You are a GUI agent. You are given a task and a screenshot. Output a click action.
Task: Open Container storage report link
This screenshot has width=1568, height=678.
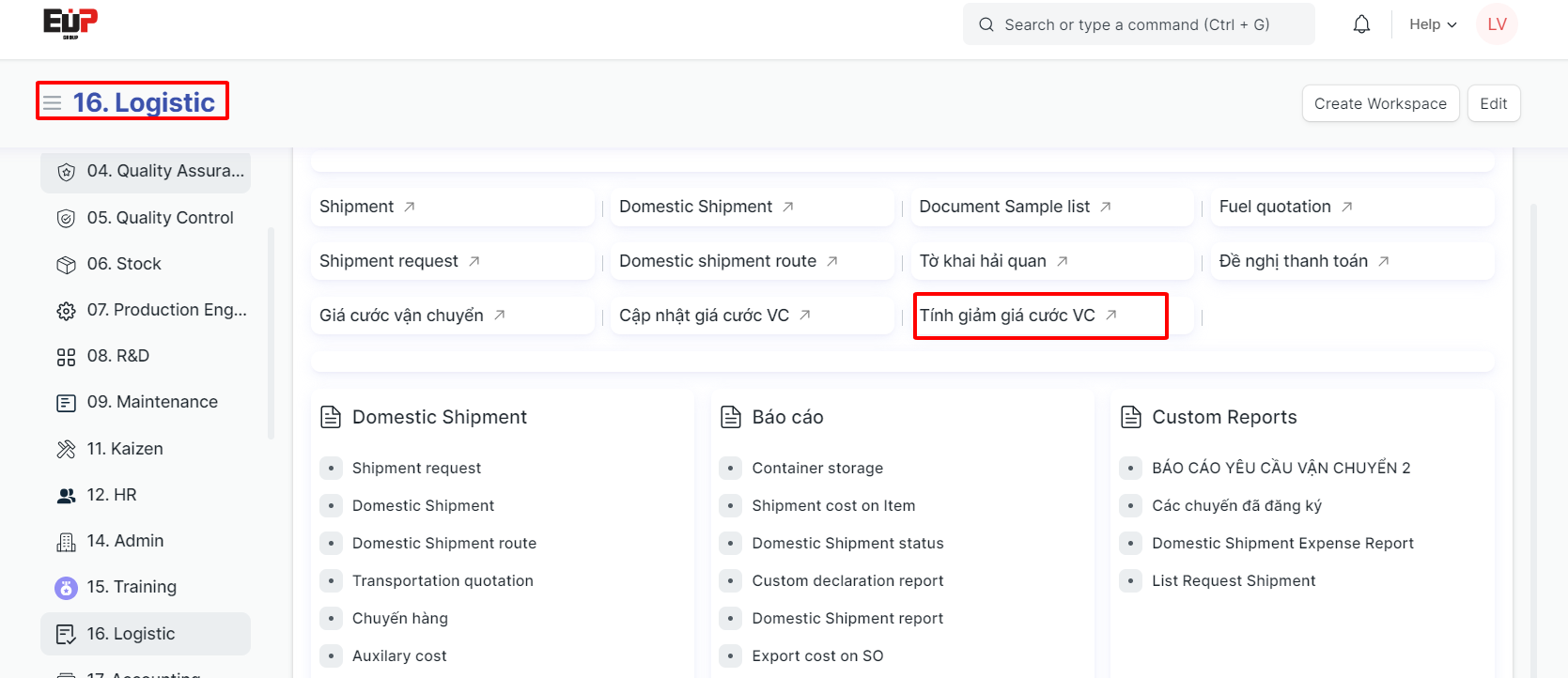(816, 468)
